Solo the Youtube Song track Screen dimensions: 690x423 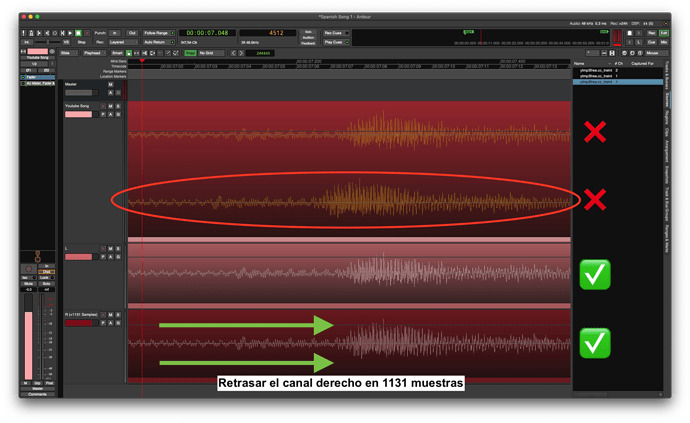click(x=118, y=105)
